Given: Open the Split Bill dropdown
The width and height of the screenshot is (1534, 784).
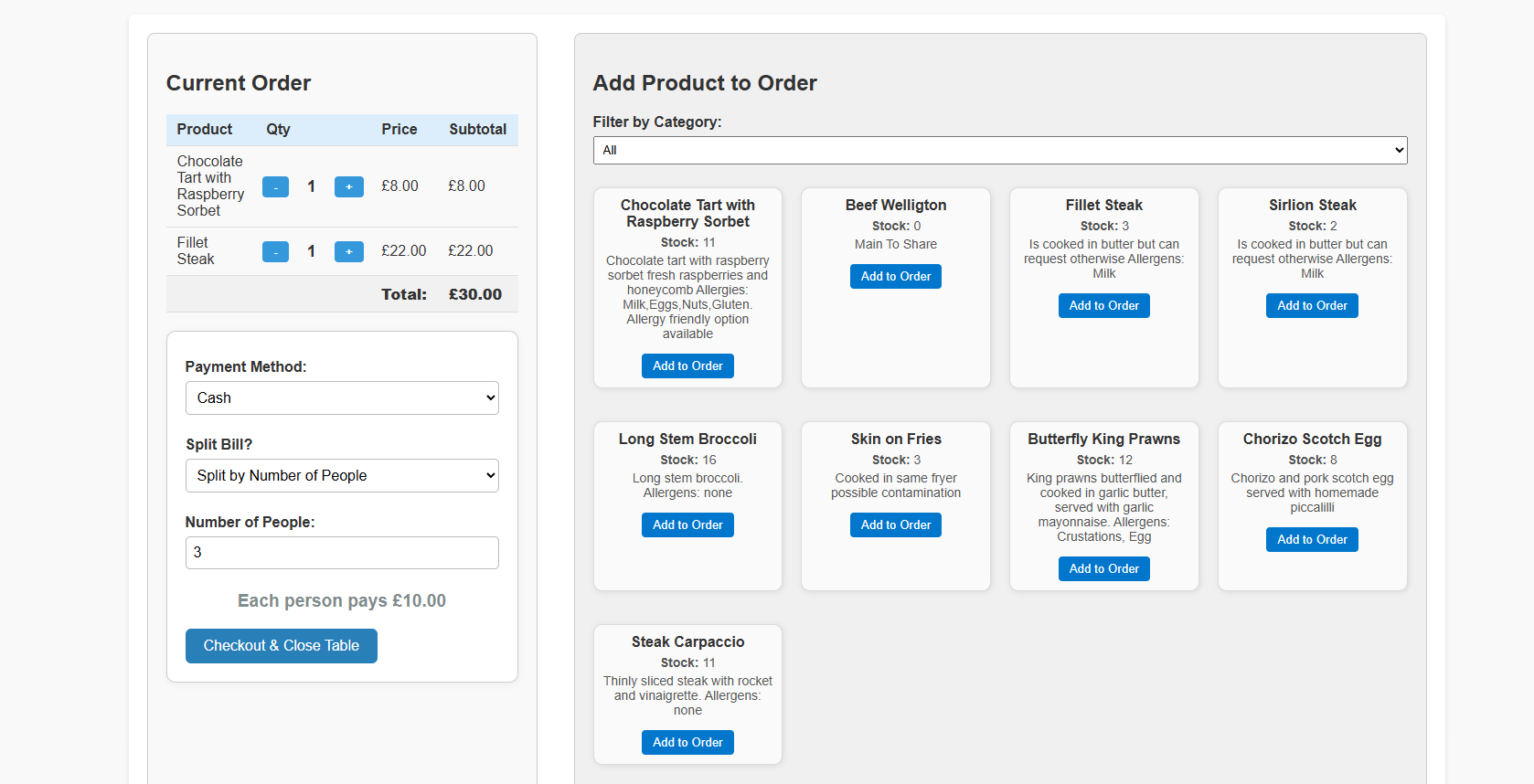Looking at the screenshot, I should [342, 476].
